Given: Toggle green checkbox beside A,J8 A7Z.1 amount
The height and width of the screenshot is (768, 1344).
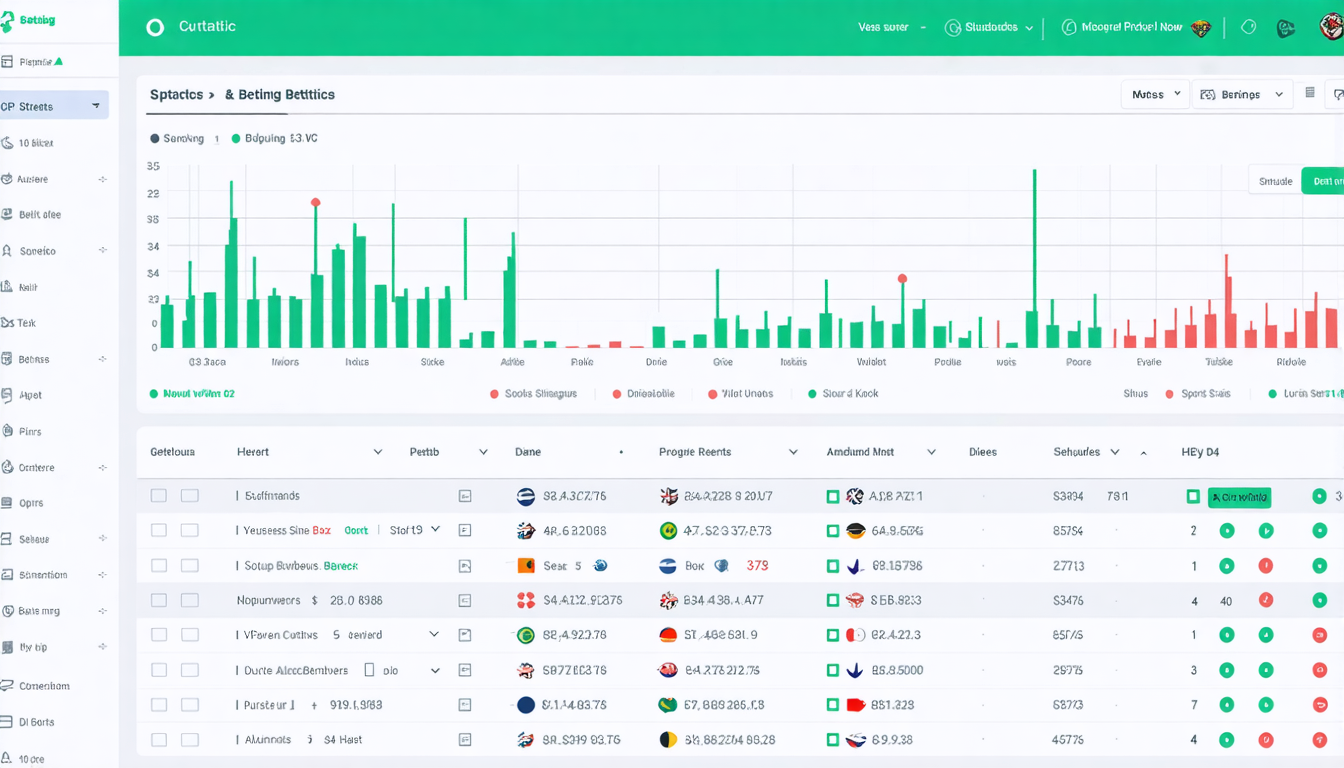Looking at the screenshot, I should pyautogui.click(x=832, y=496).
